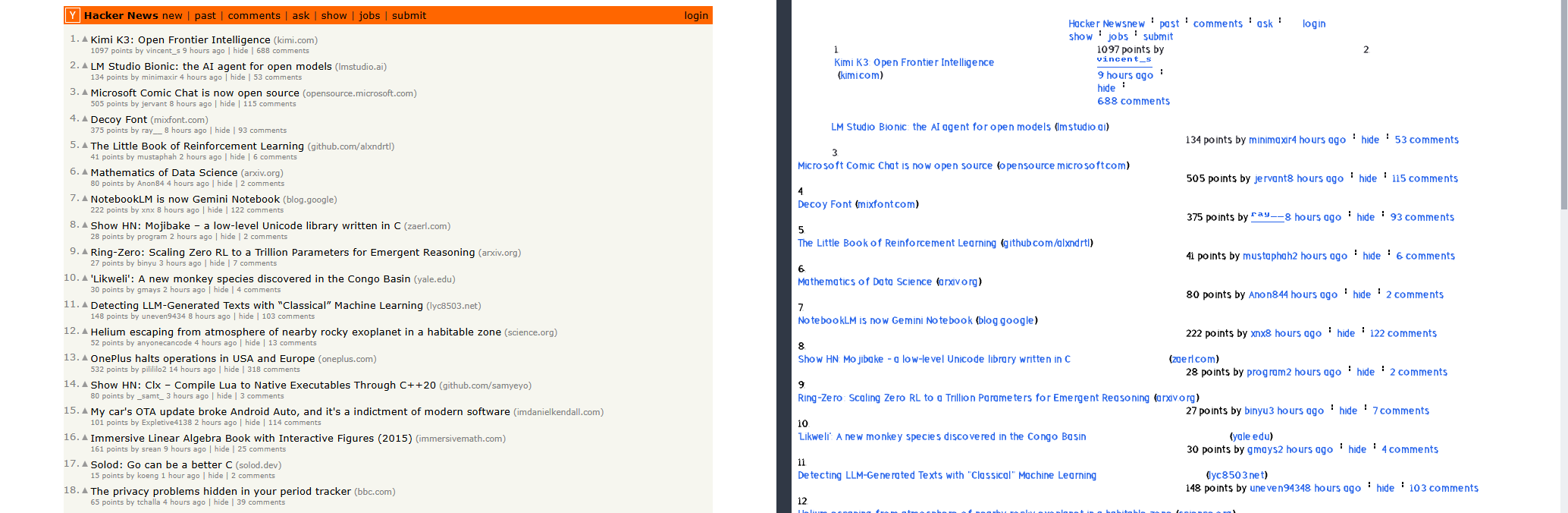
Task: Open 'submit' in the orange header
Action: [x=409, y=15]
